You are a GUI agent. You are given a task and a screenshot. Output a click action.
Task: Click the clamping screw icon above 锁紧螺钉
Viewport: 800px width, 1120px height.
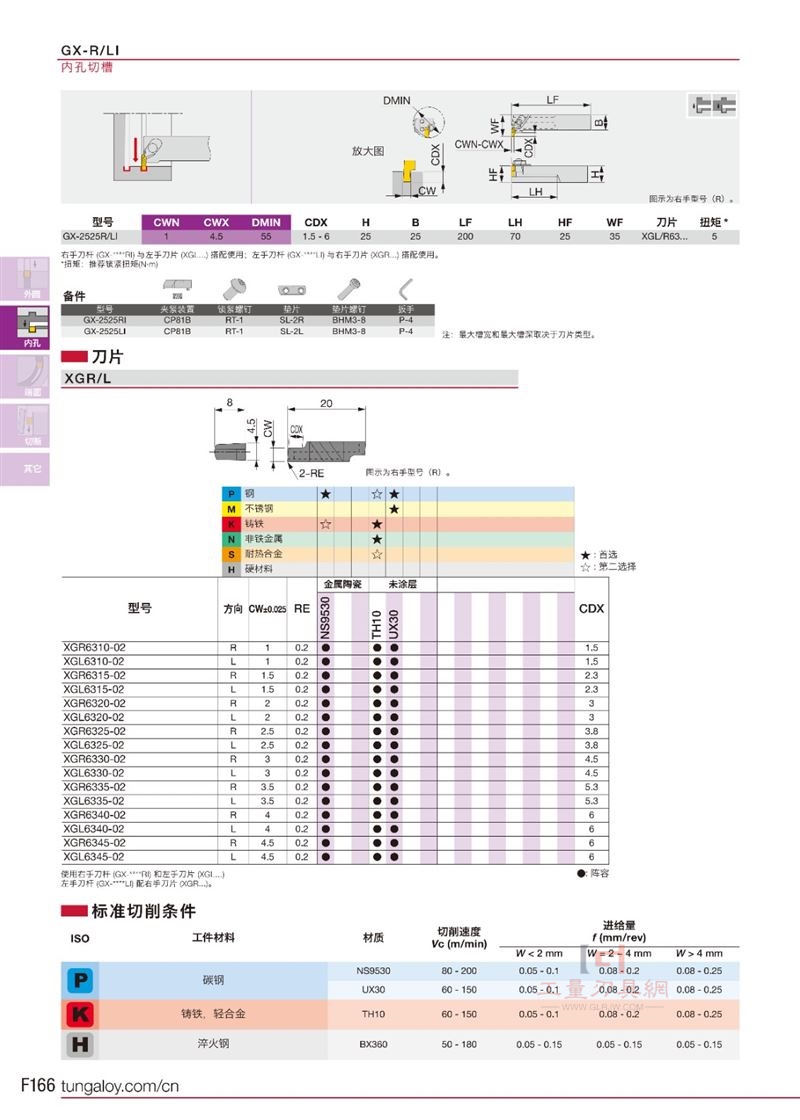[235, 289]
